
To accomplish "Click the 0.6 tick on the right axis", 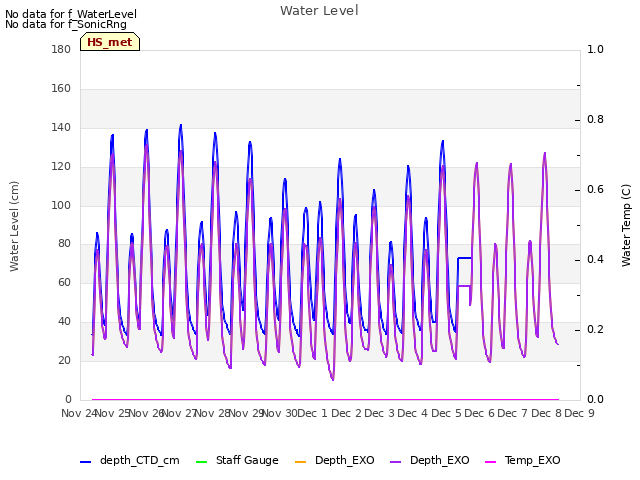I will (x=595, y=189).
